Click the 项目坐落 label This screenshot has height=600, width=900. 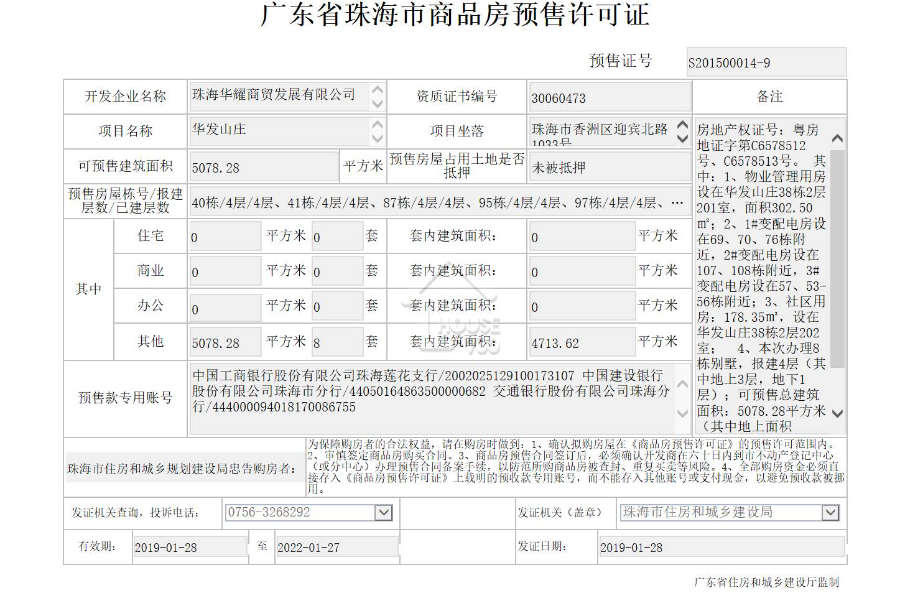(457, 131)
